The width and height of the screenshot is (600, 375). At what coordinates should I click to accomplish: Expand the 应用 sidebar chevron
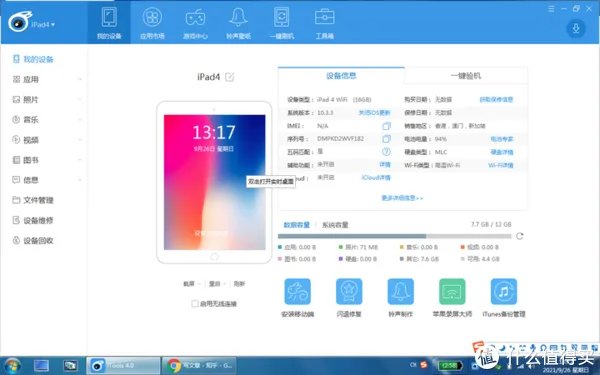coord(80,80)
